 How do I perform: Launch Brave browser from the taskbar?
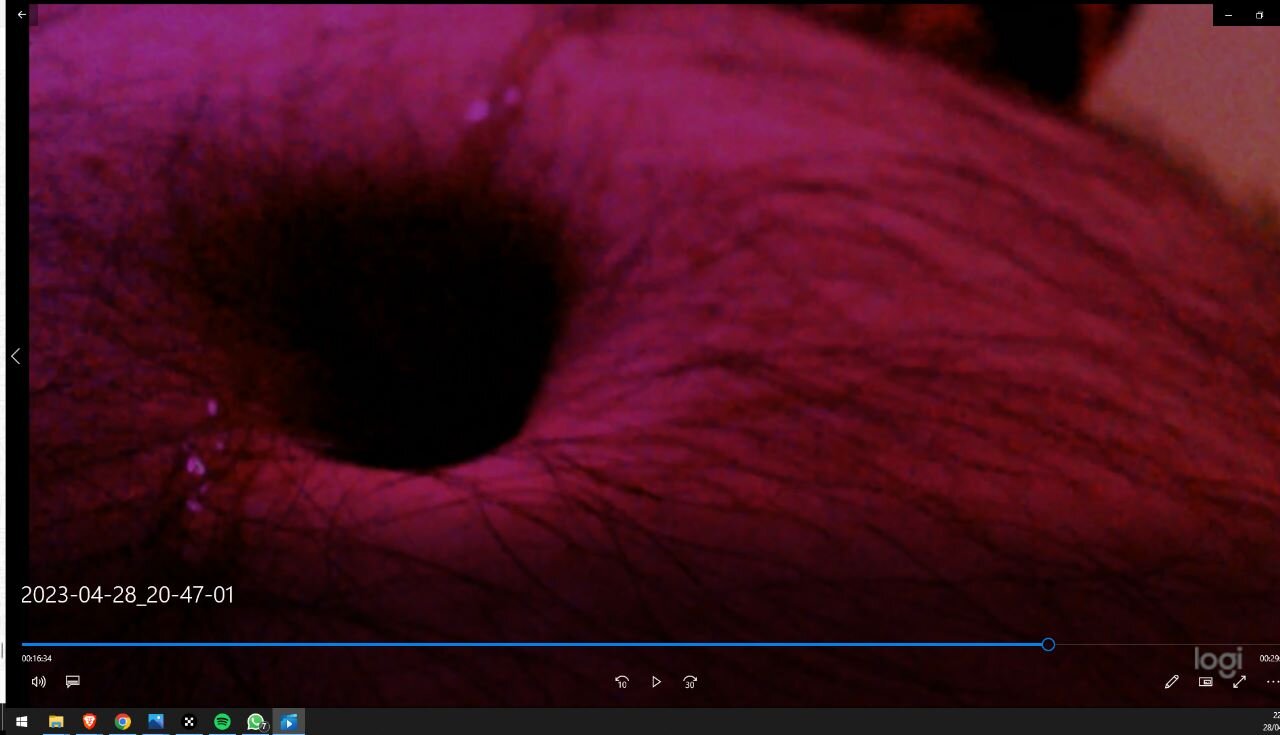click(89, 722)
